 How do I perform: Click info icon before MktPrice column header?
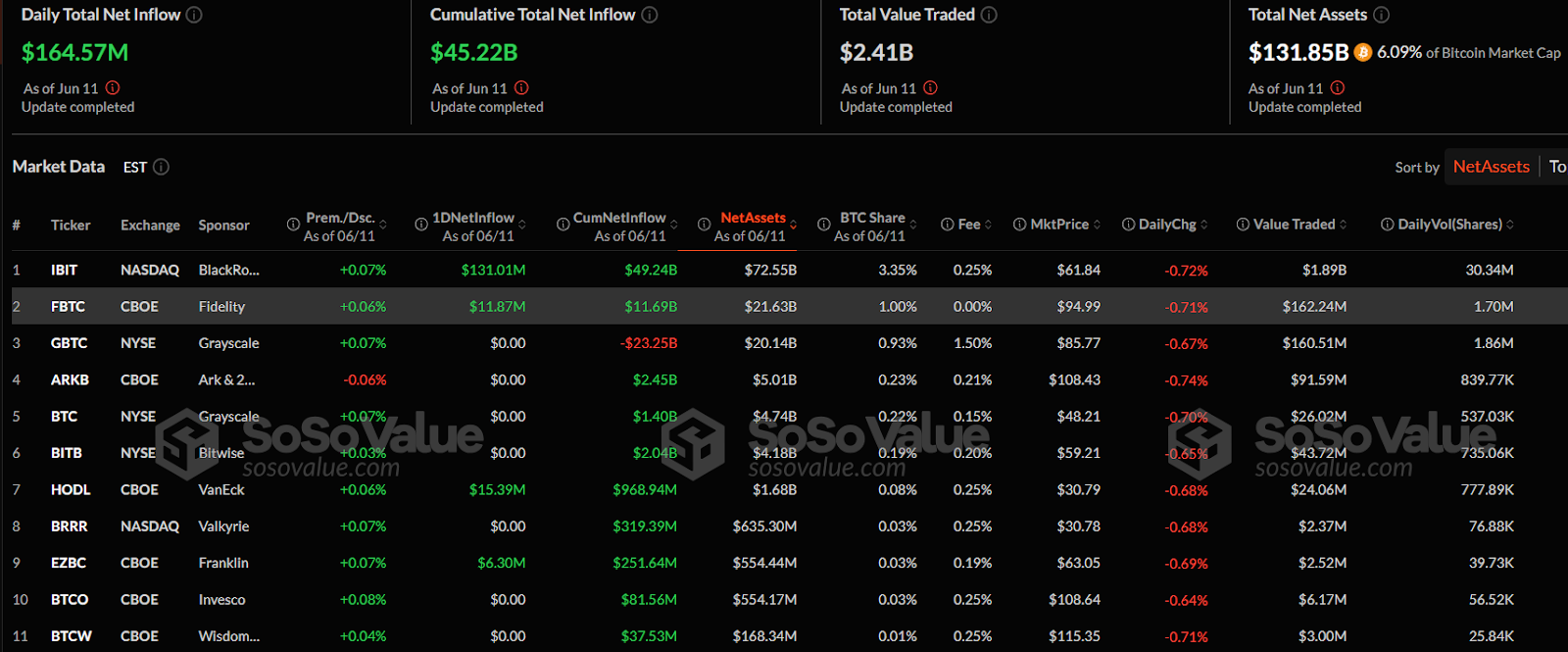tap(1019, 225)
